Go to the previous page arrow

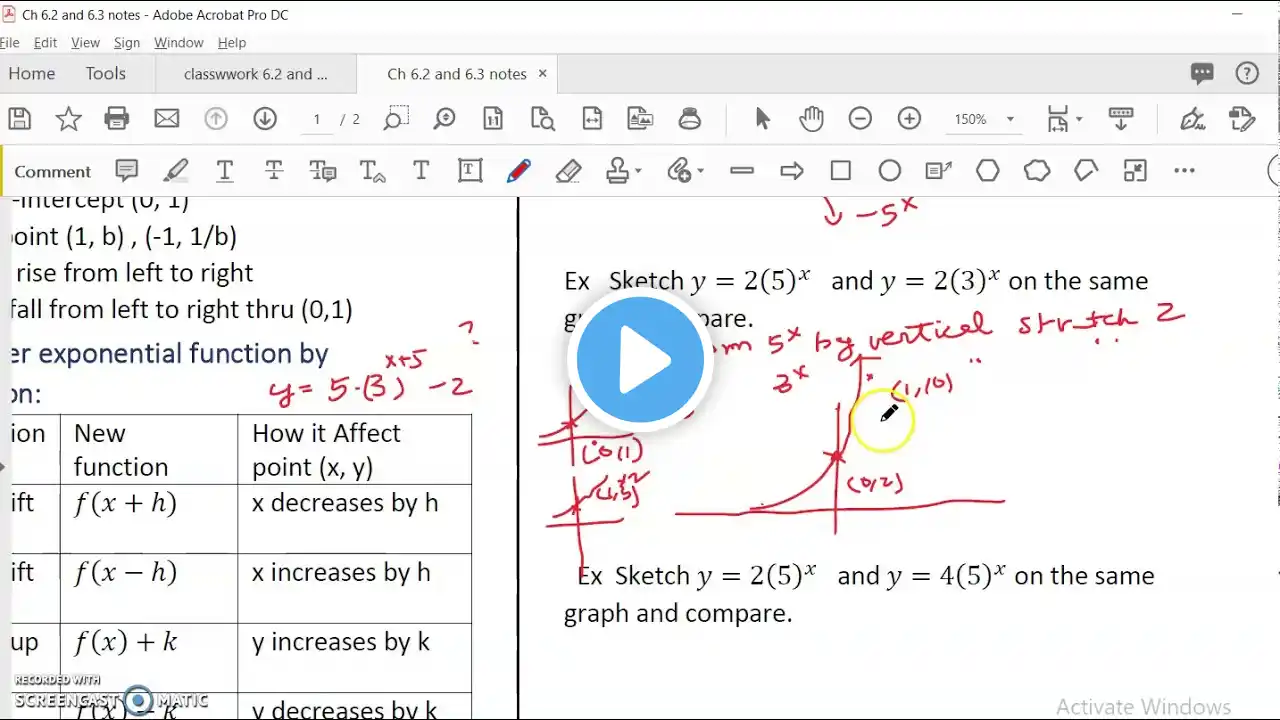216,119
